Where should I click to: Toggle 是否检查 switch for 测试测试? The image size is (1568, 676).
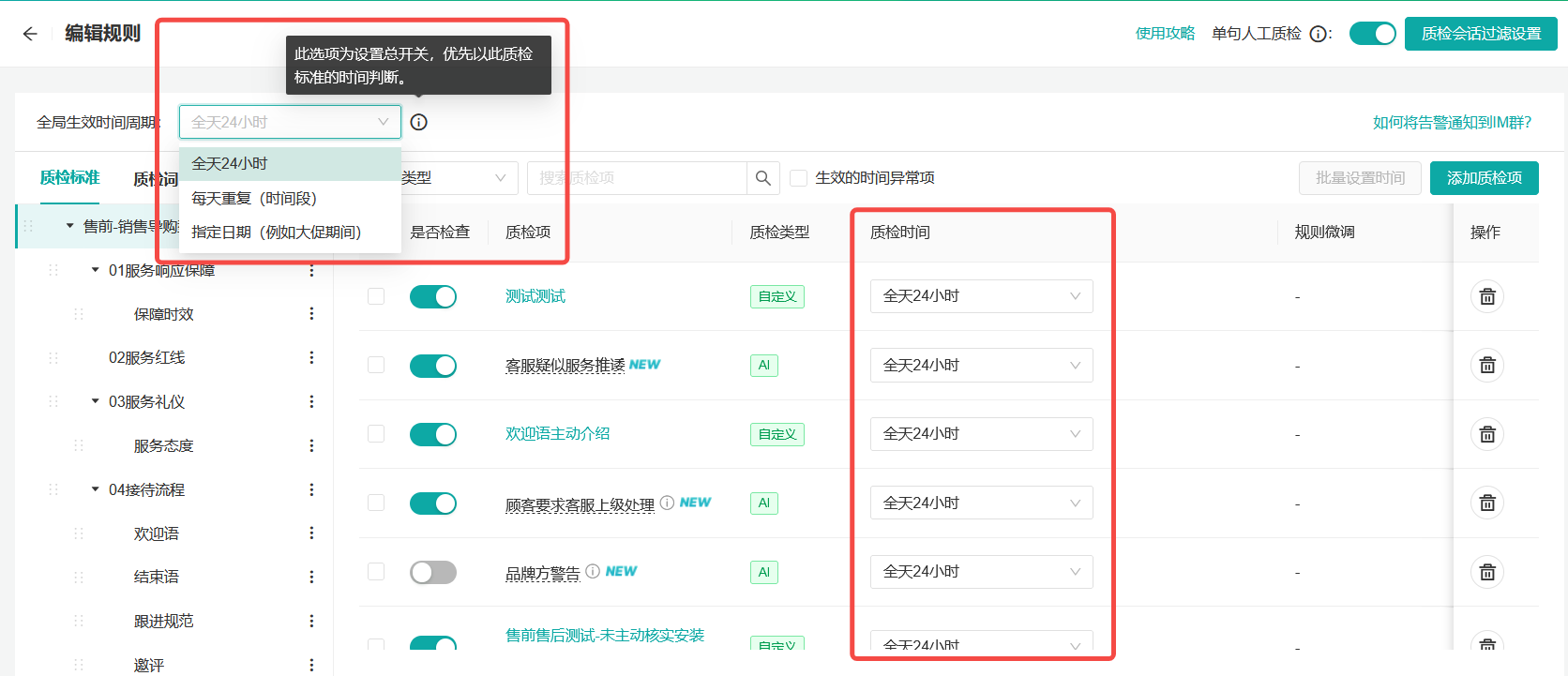click(x=433, y=296)
